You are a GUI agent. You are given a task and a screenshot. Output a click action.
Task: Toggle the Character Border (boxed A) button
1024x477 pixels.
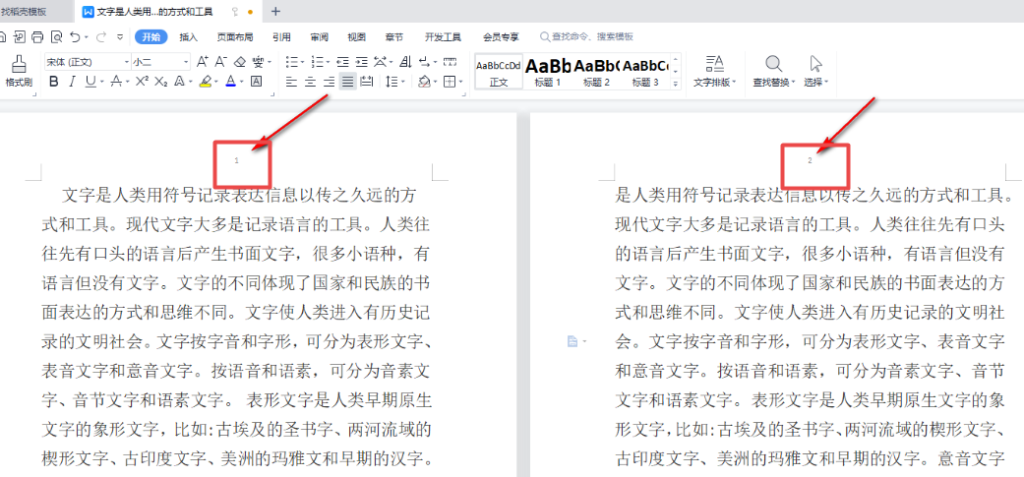pyautogui.click(x=257, y=82)
